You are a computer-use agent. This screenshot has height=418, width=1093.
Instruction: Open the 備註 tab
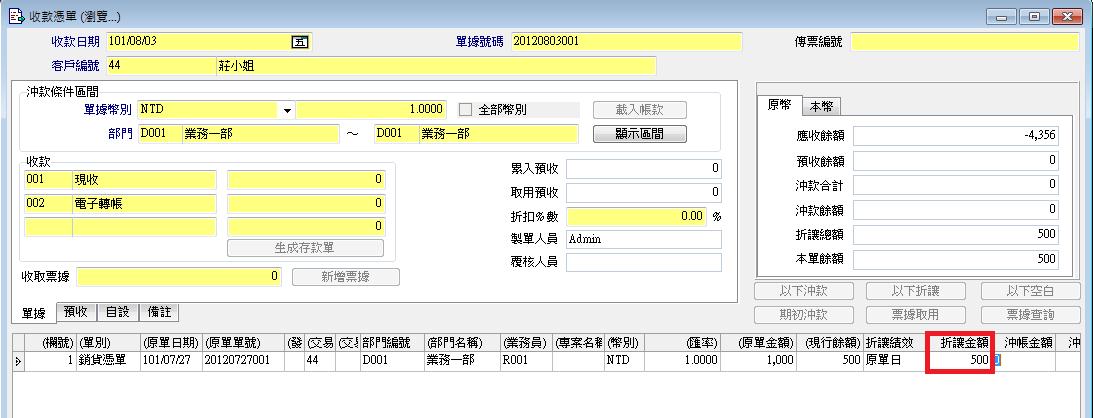[x=158, y=312]
